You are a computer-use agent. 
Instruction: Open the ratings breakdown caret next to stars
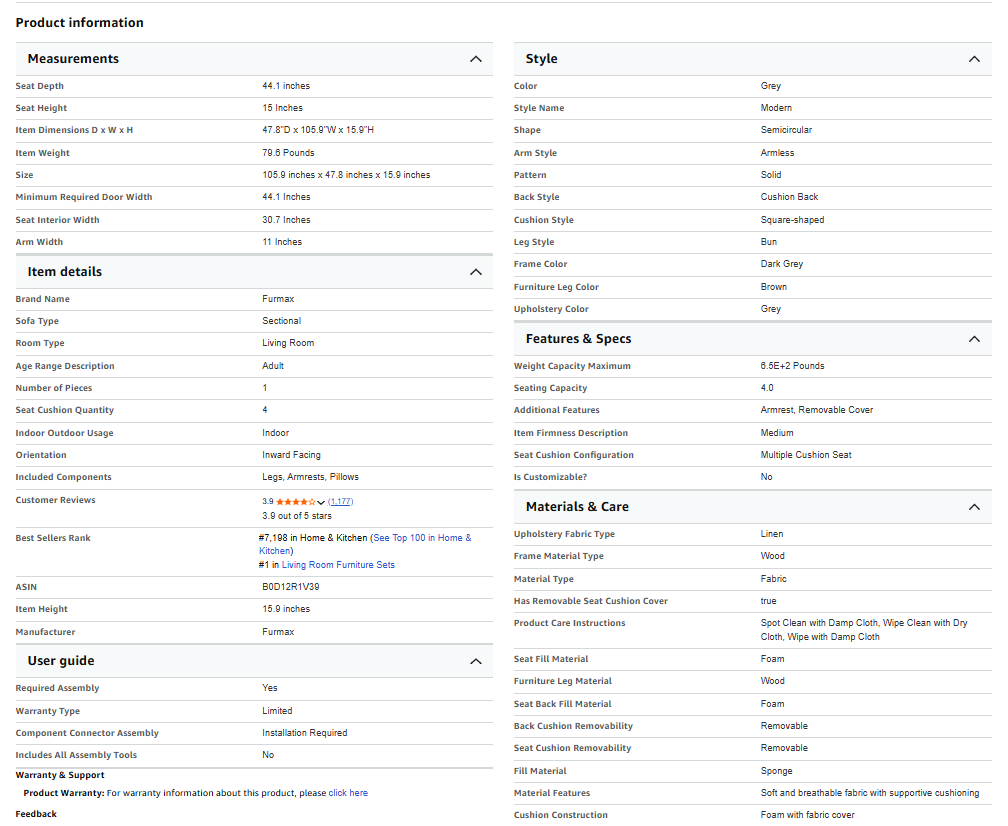pyautogui.click(x=319, y=500)
